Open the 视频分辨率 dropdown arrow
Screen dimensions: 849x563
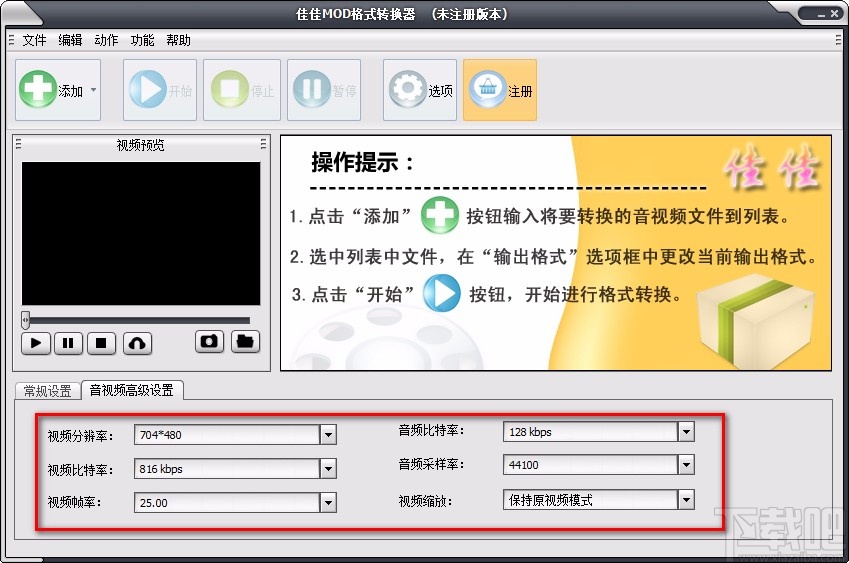pyautogui.click(x=328, y=435)
